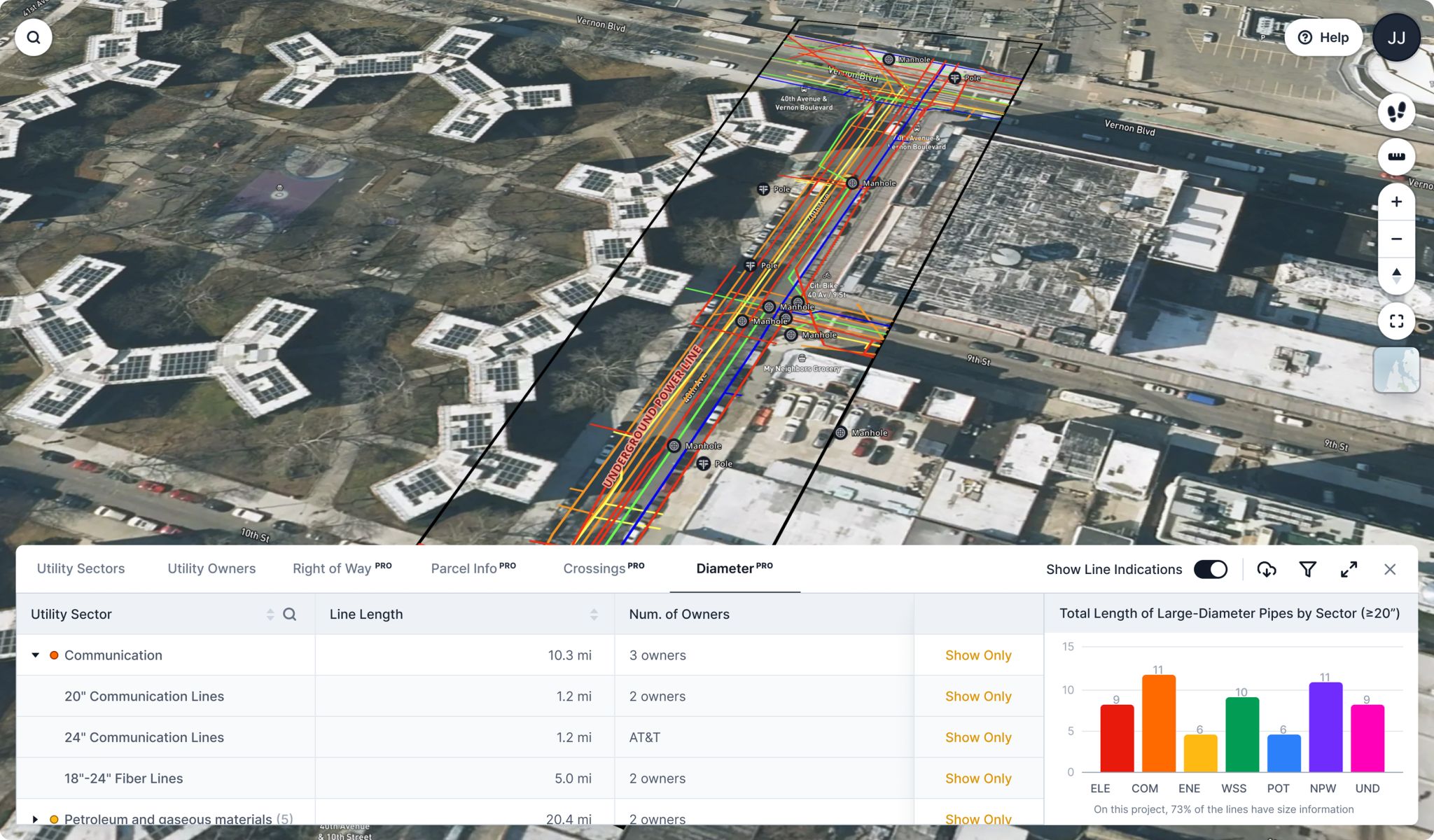Select the ruler measurement tool

pyautogui.click(x=1396, y=157)
